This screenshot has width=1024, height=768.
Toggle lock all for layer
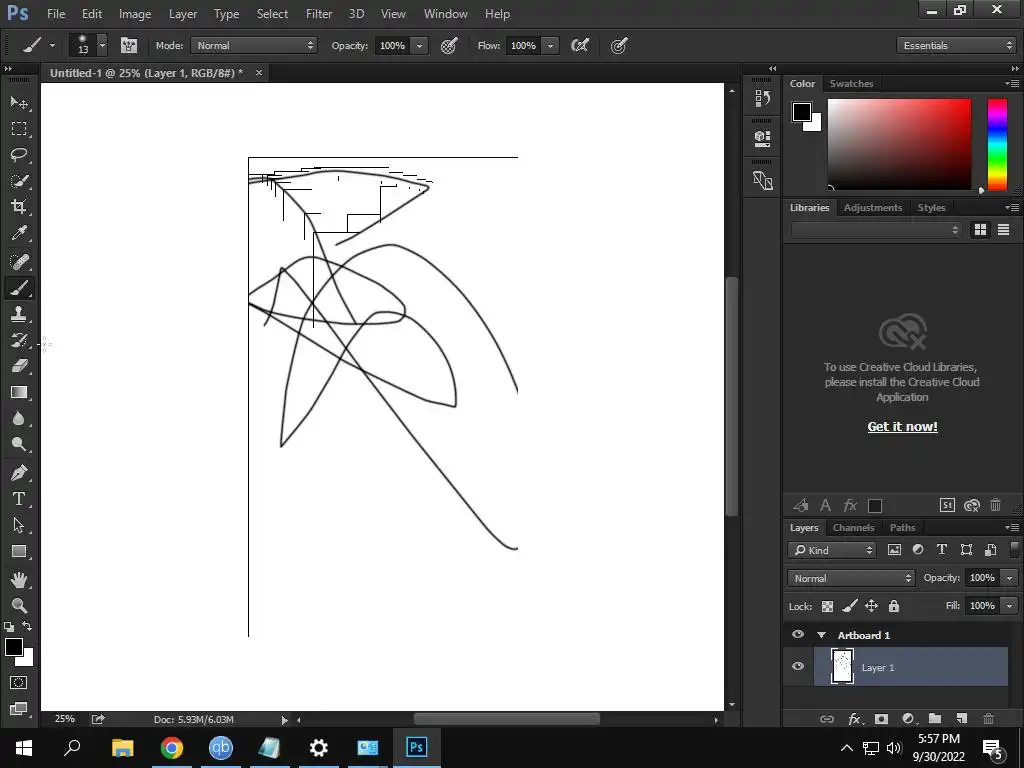[893, 606]
